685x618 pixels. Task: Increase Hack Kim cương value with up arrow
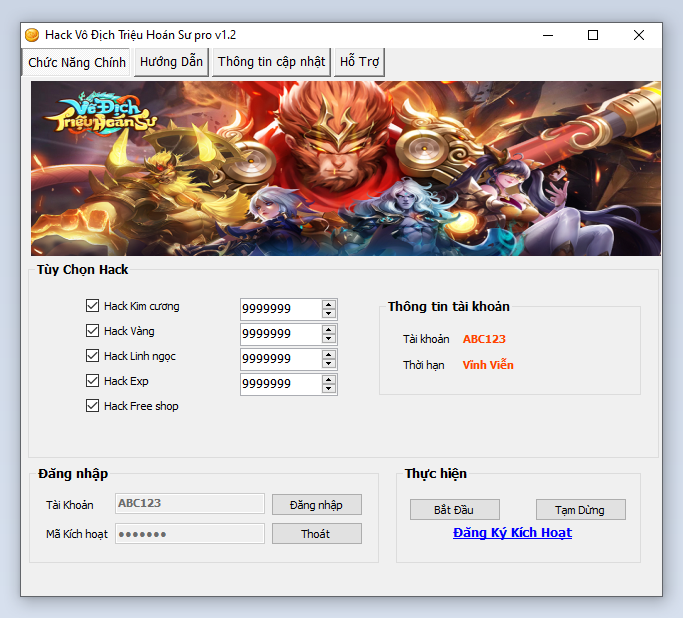329,304
